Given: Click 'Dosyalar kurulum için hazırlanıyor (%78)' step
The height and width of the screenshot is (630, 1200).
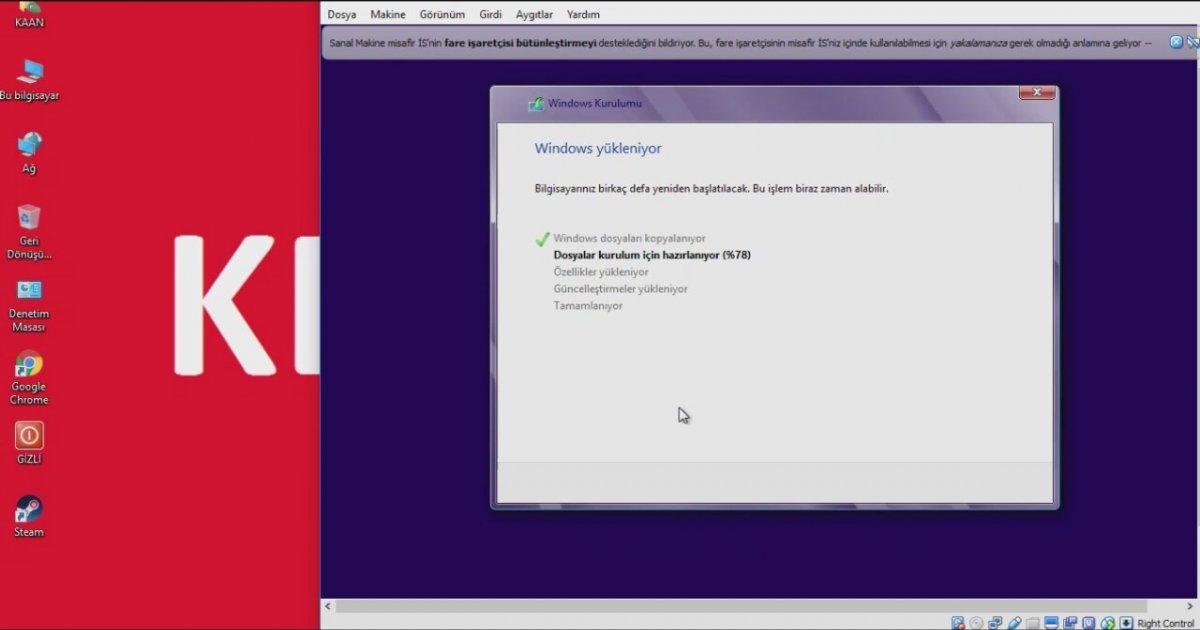Looking at the screenshot, I should click(652, 255).
